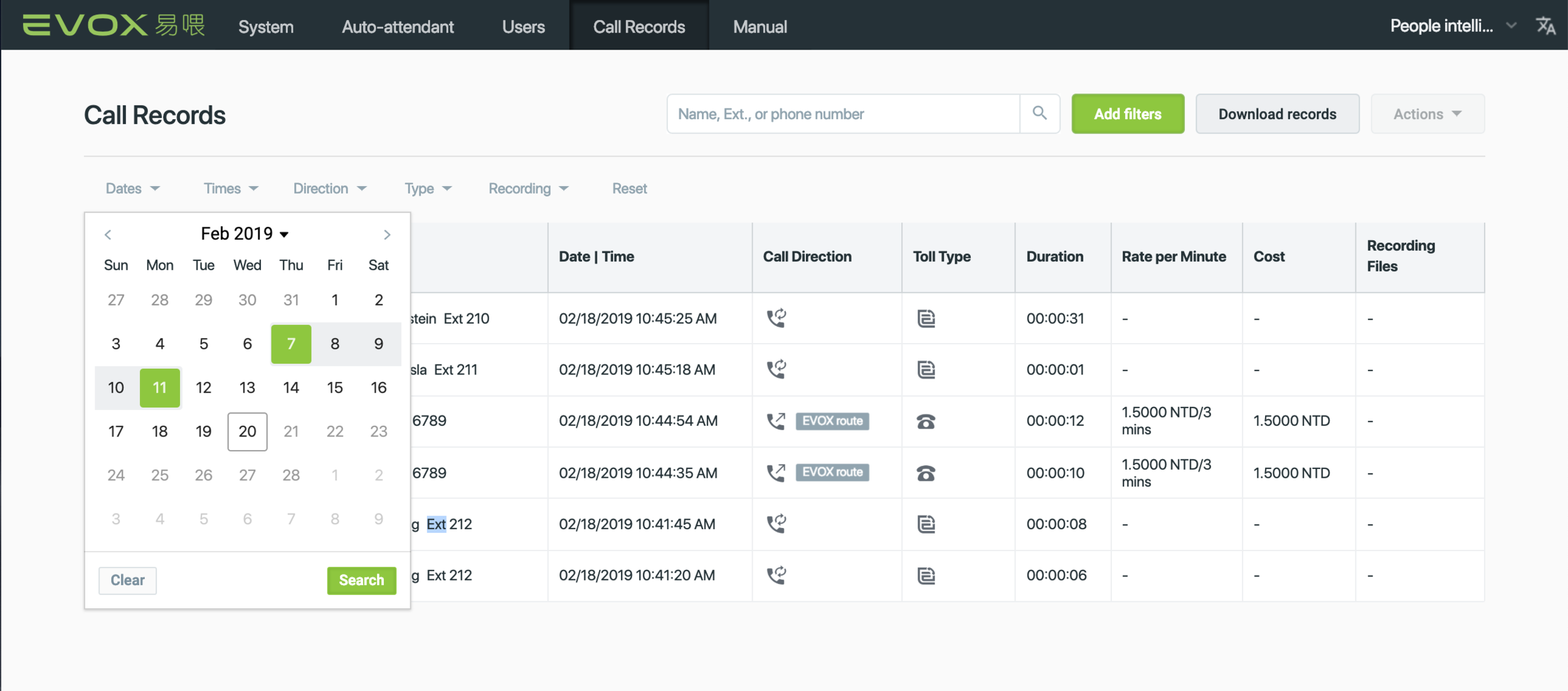
Task: Focus the name, ext., or phone search field
Action: click(843, 113)
